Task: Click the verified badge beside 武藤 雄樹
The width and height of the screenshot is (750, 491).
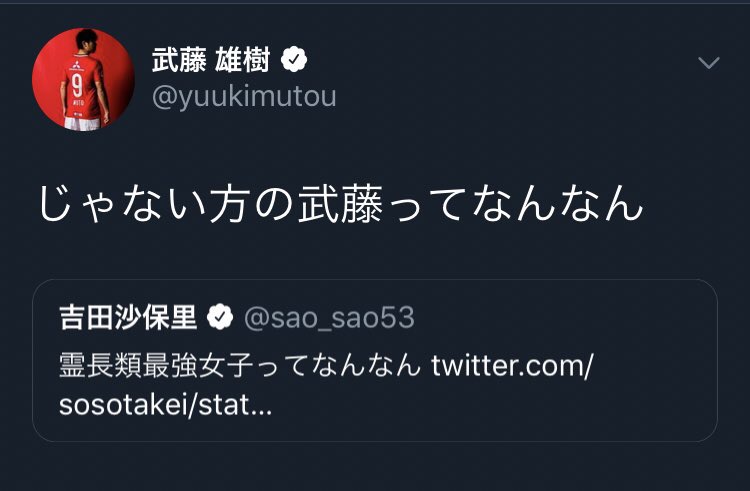Action: [294, 60]
